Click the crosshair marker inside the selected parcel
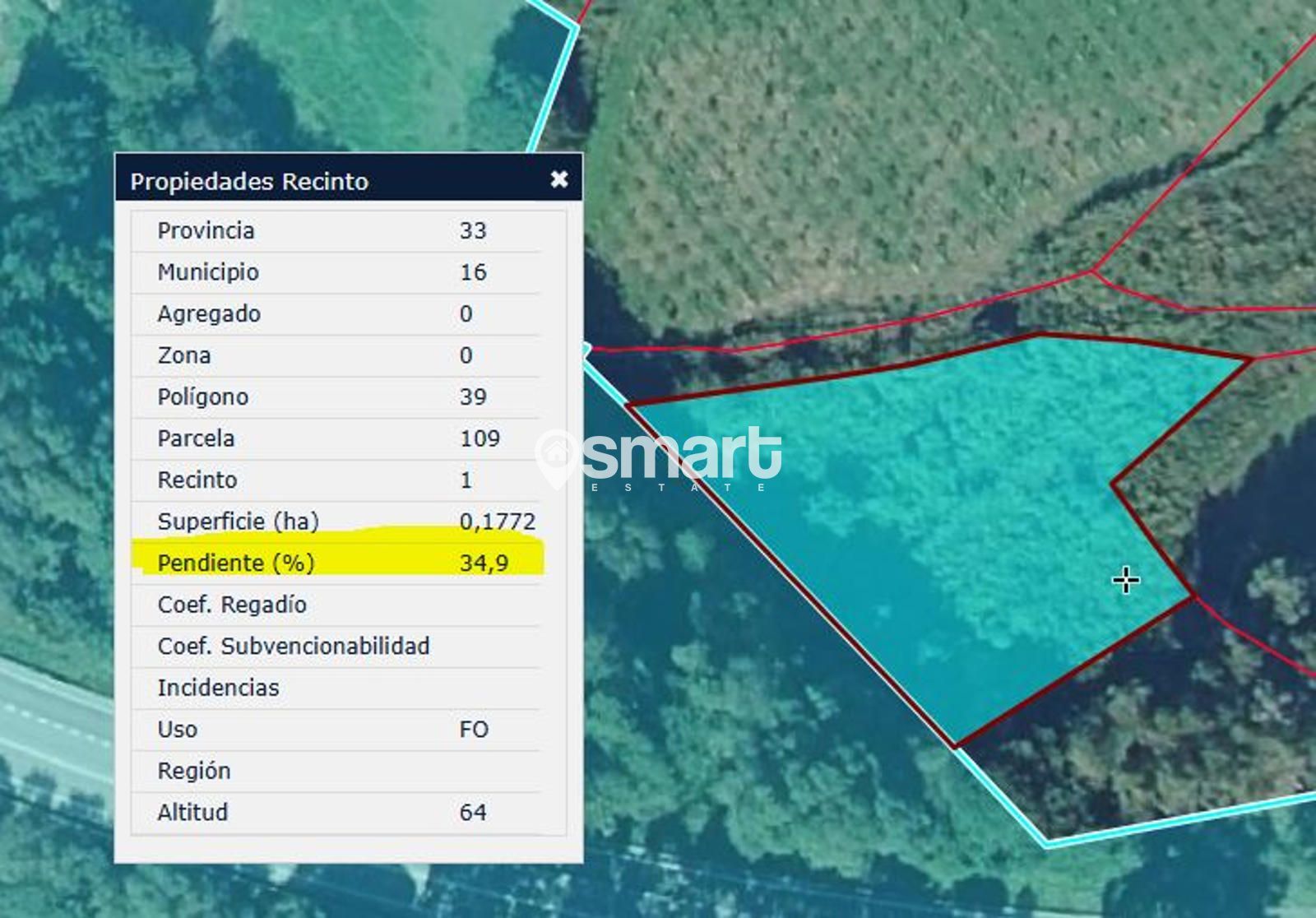This screenshot has height=918, width=1316. pyautogui.click(x=1125, y=581)
